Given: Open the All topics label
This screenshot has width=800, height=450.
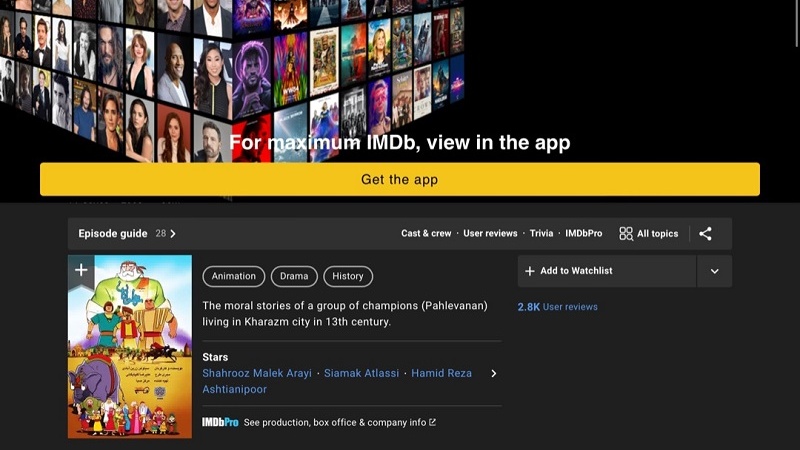Looking at the screenshot, I should tap(658, 234).
